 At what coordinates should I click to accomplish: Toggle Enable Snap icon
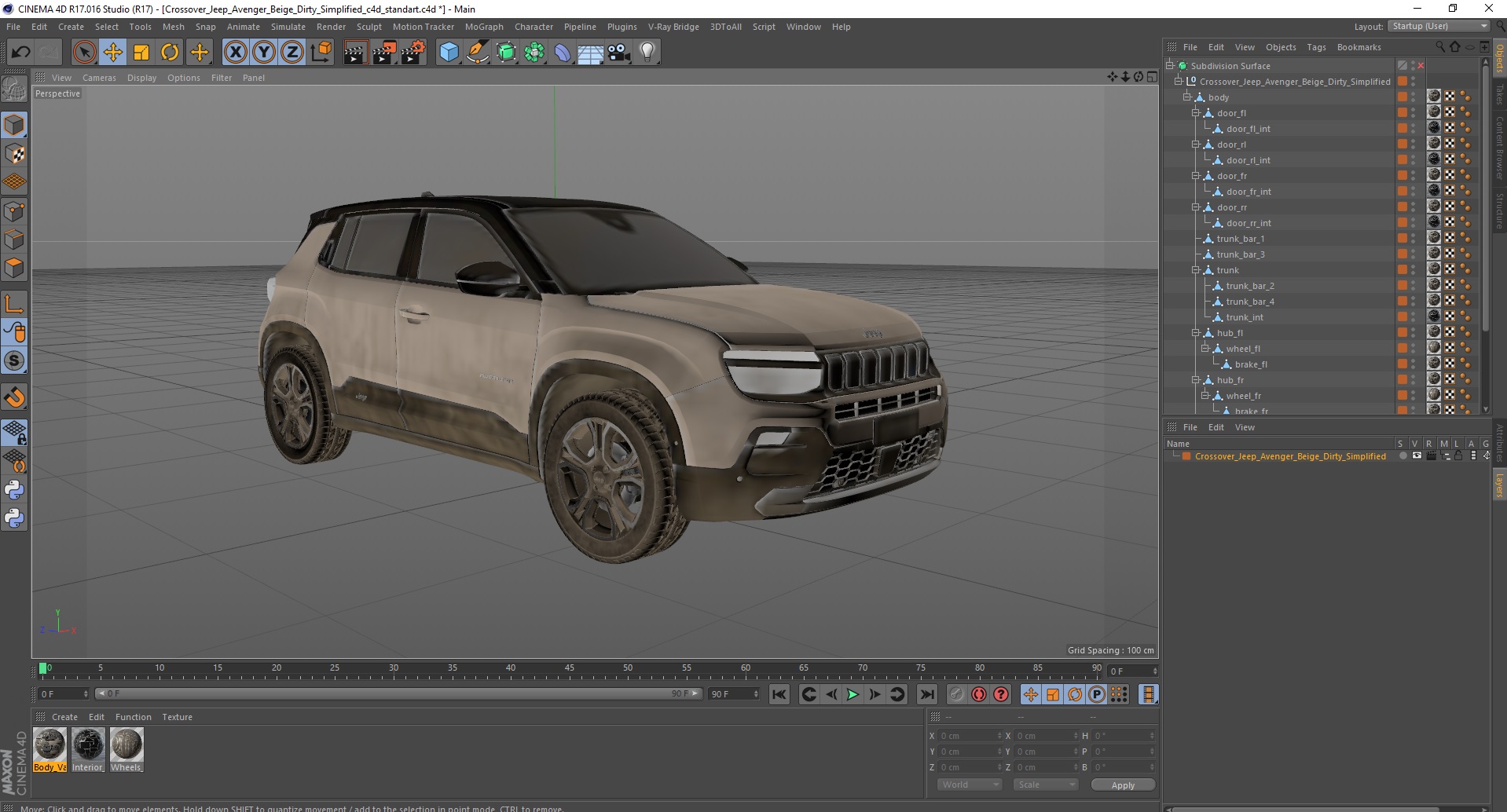[14, 397]
